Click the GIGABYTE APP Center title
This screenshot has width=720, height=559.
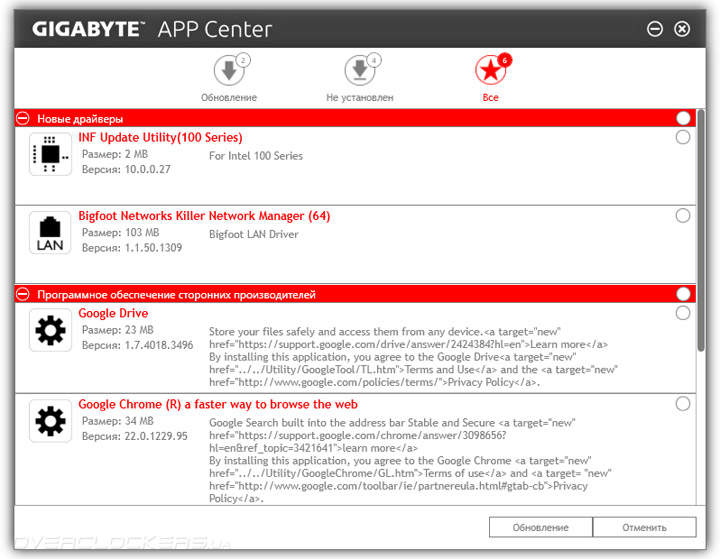[x=152, y=29]
